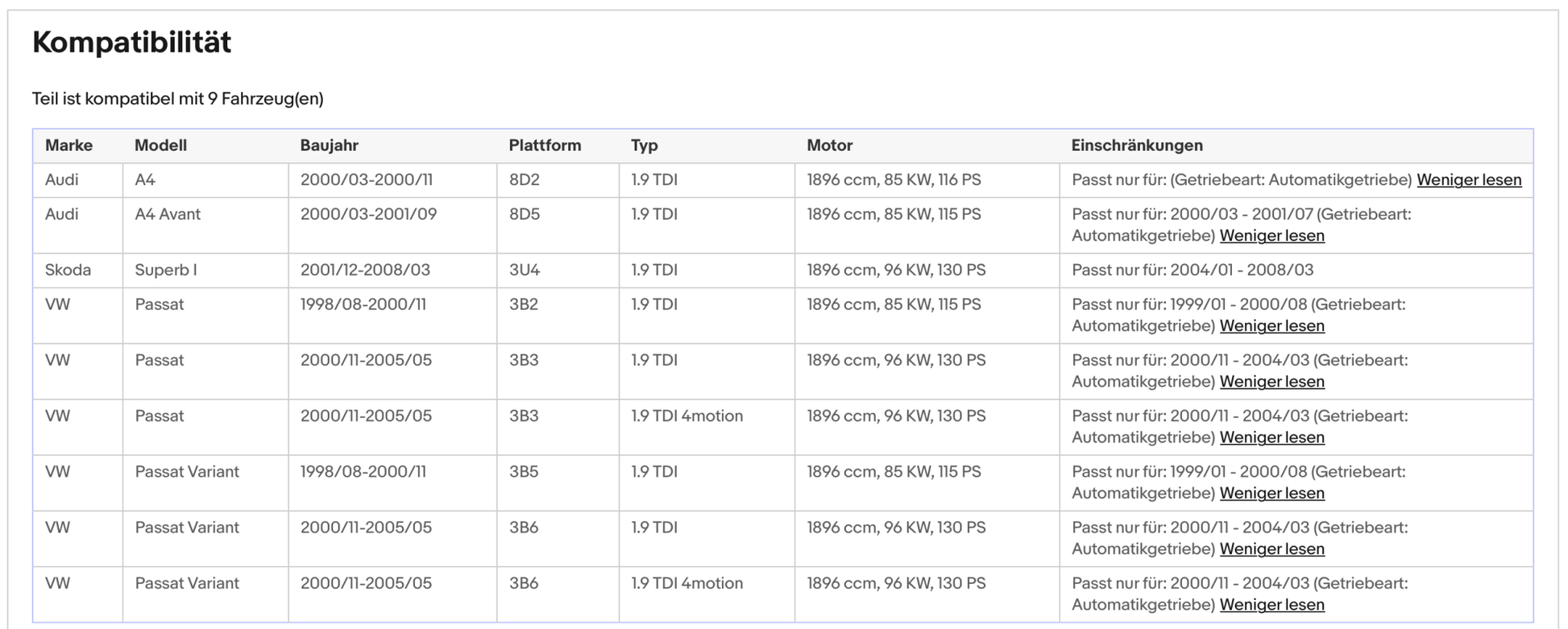Select the 'Typ' column header
The height and width of the screenshot is (629, 1568).
coord(644,146)
